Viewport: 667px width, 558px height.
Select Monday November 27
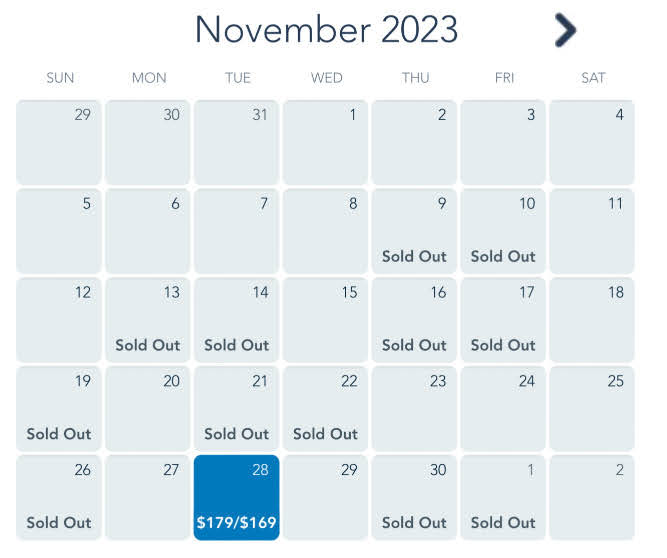(x=148, y=497)
